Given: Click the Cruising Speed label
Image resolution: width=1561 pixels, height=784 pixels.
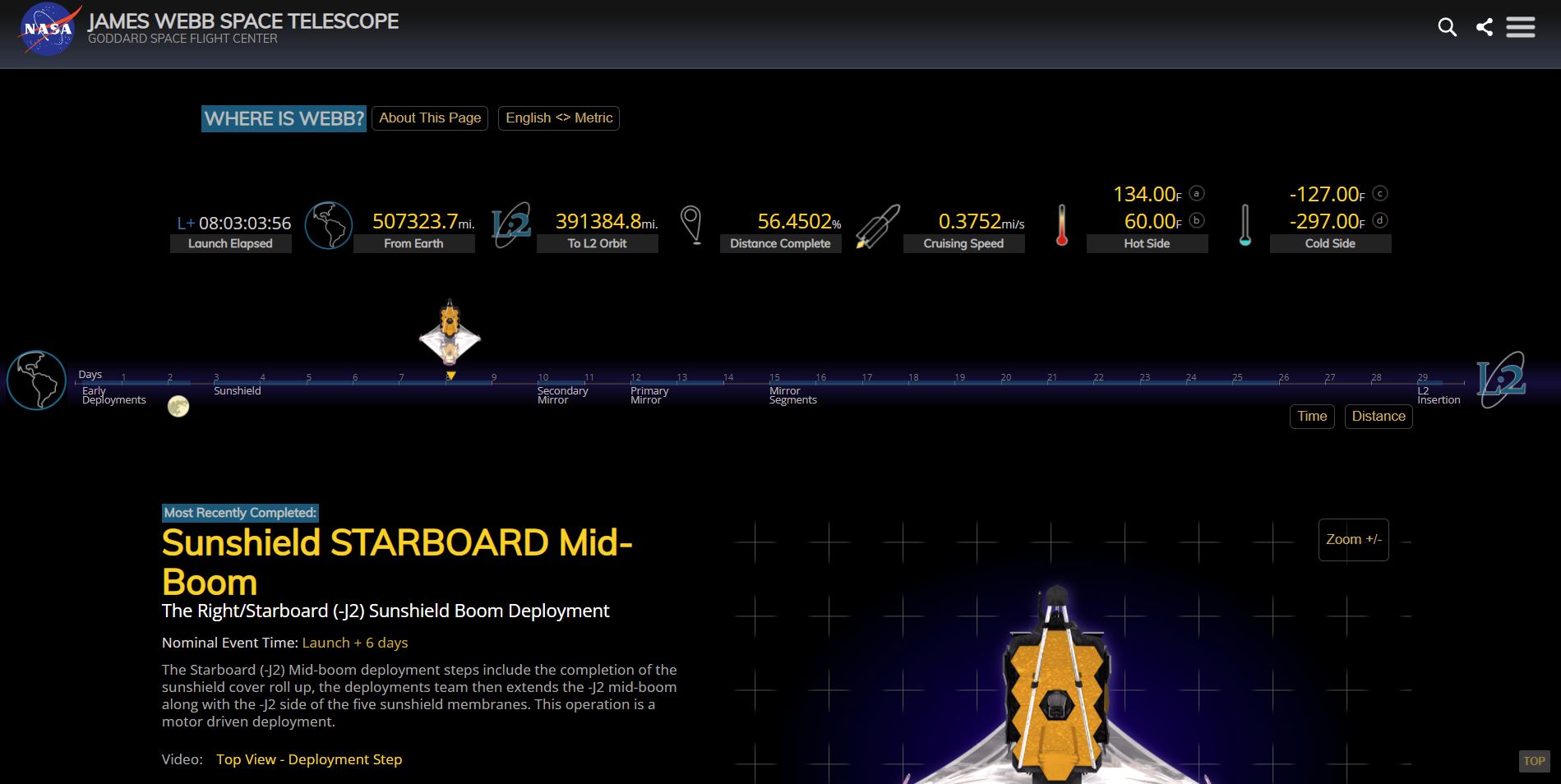Looking at the screenshot, I should click(x=963, y=243).
